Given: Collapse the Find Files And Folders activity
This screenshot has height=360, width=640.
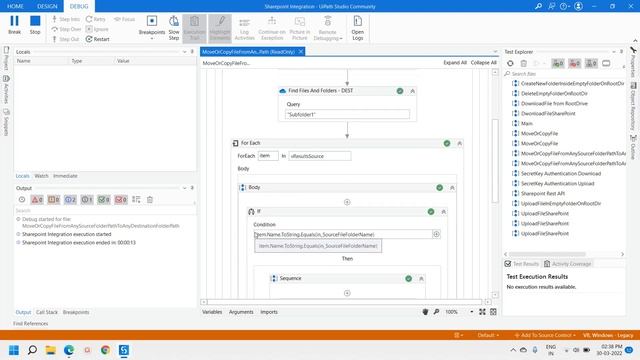Looking at the screenshot, I should [x=413, y=91].
